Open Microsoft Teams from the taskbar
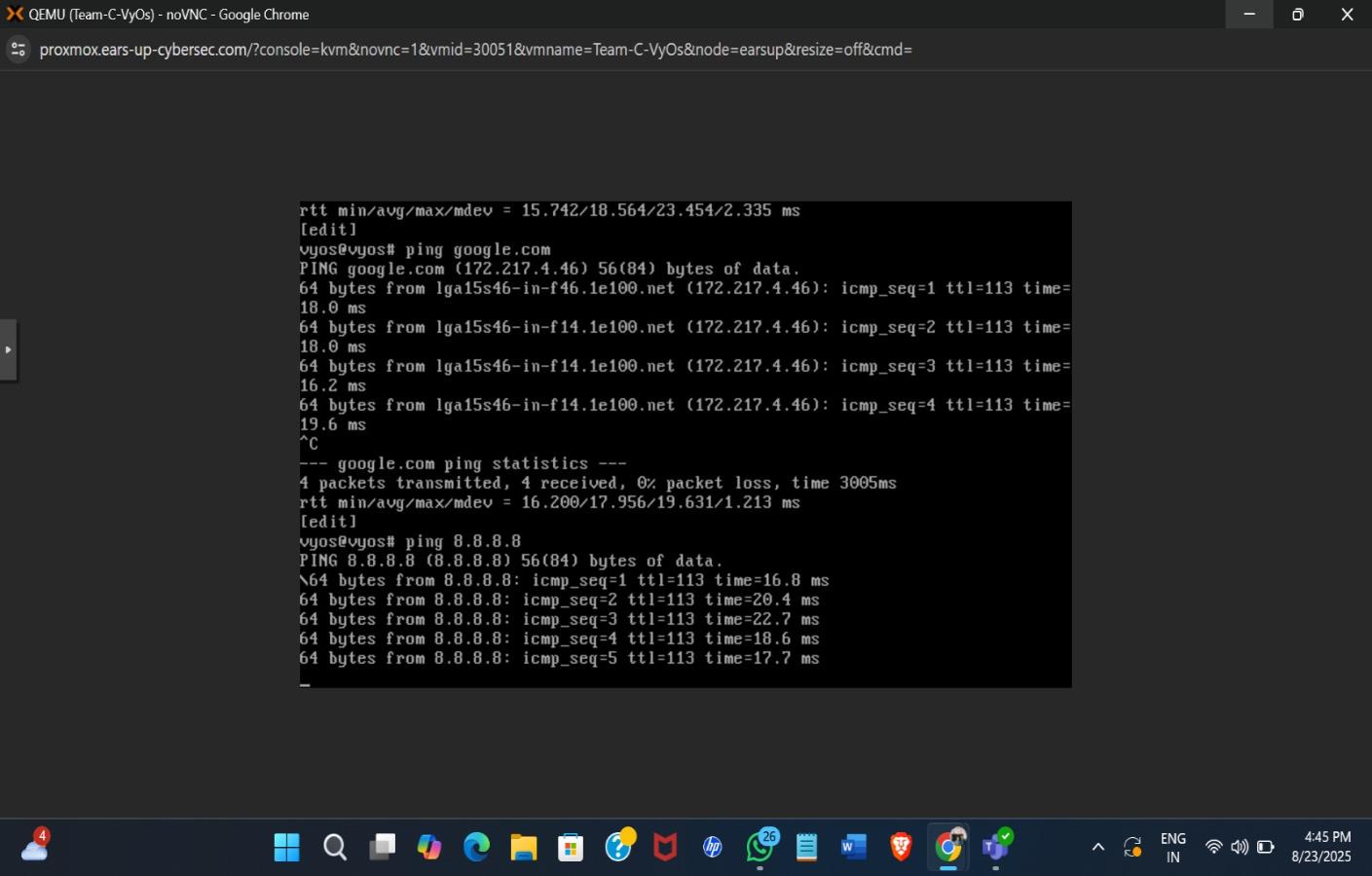This screenshot has width=1372, height=876. 995,847
